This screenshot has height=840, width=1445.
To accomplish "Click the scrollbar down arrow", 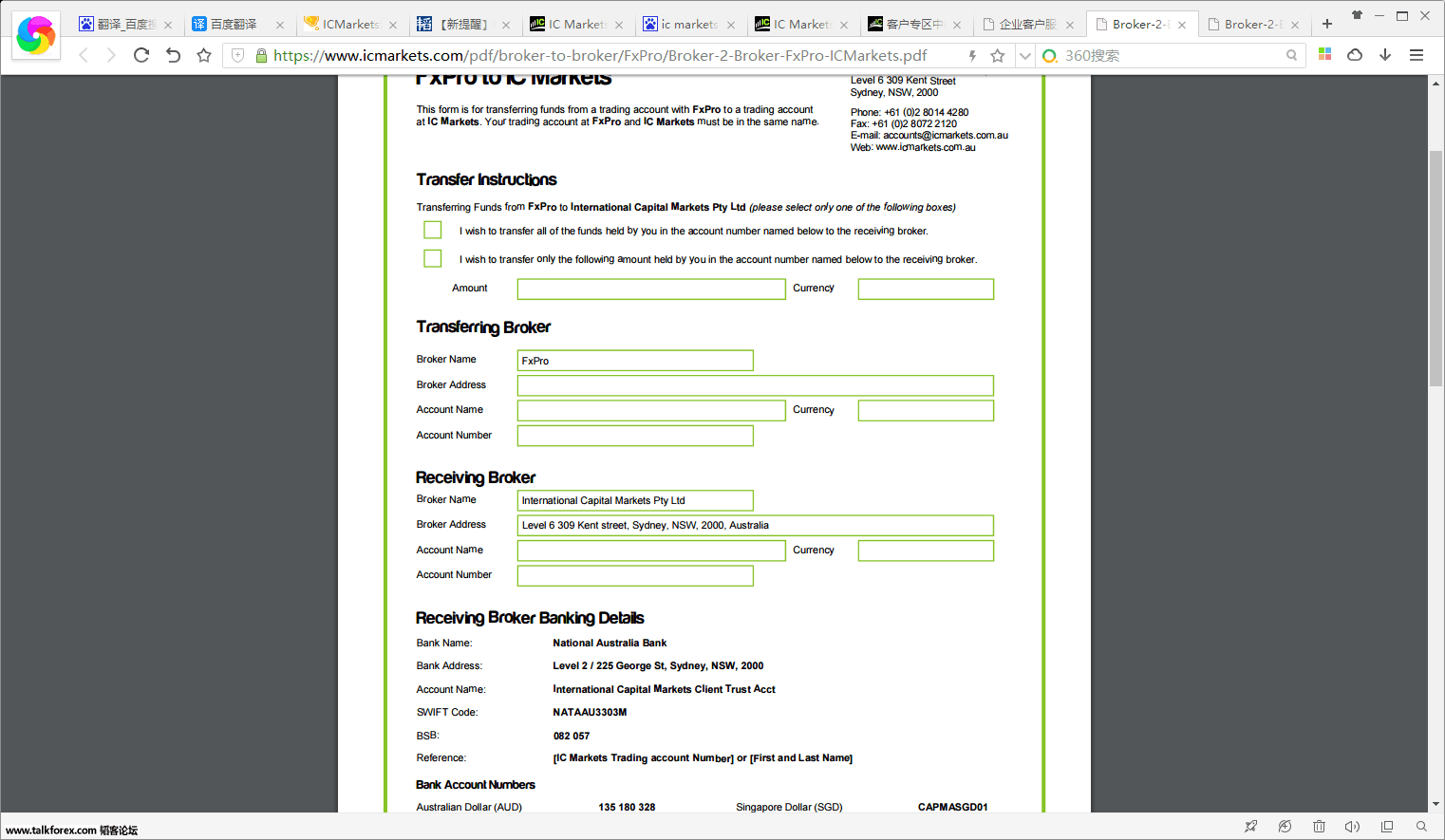I will pos(1436,804).
